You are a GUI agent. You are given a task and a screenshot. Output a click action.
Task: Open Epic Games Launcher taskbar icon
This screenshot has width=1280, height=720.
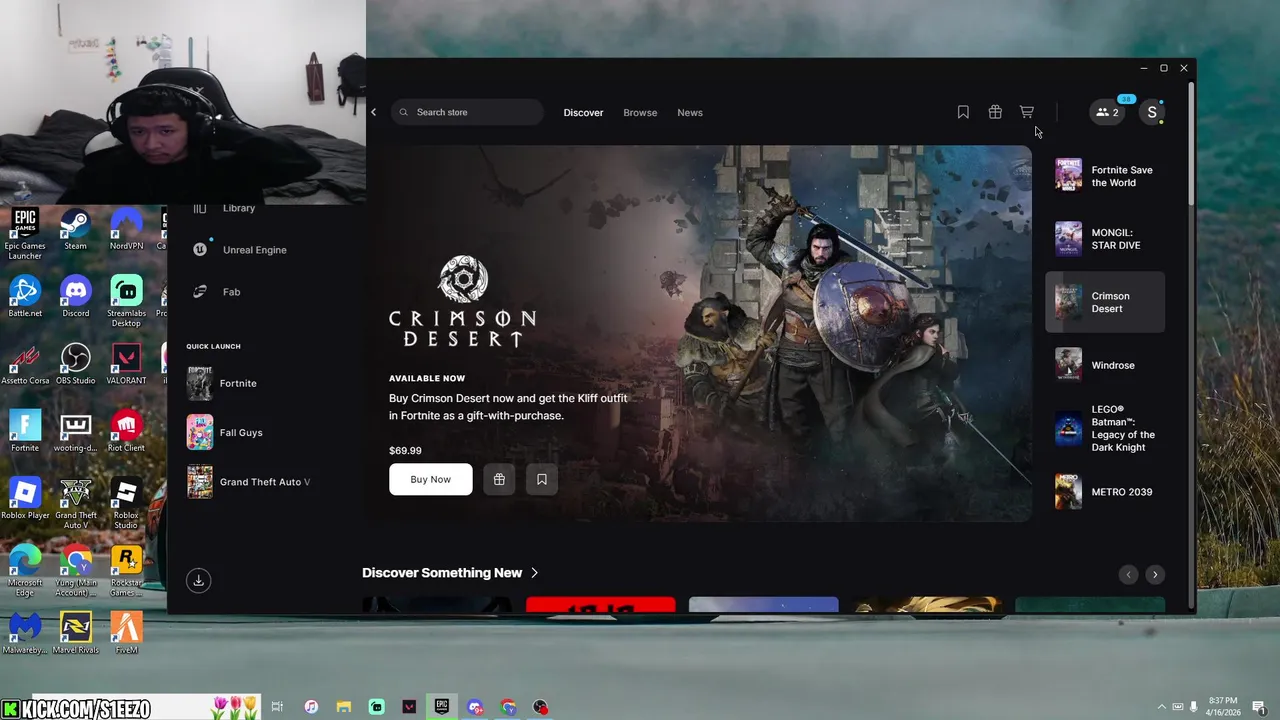point(442,707)
